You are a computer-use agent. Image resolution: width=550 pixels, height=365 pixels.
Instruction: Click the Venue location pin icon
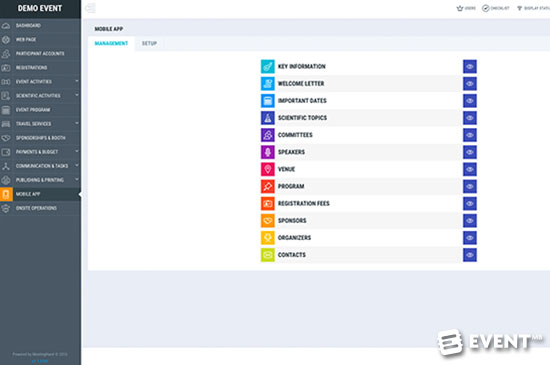click(x=268, y=169)
